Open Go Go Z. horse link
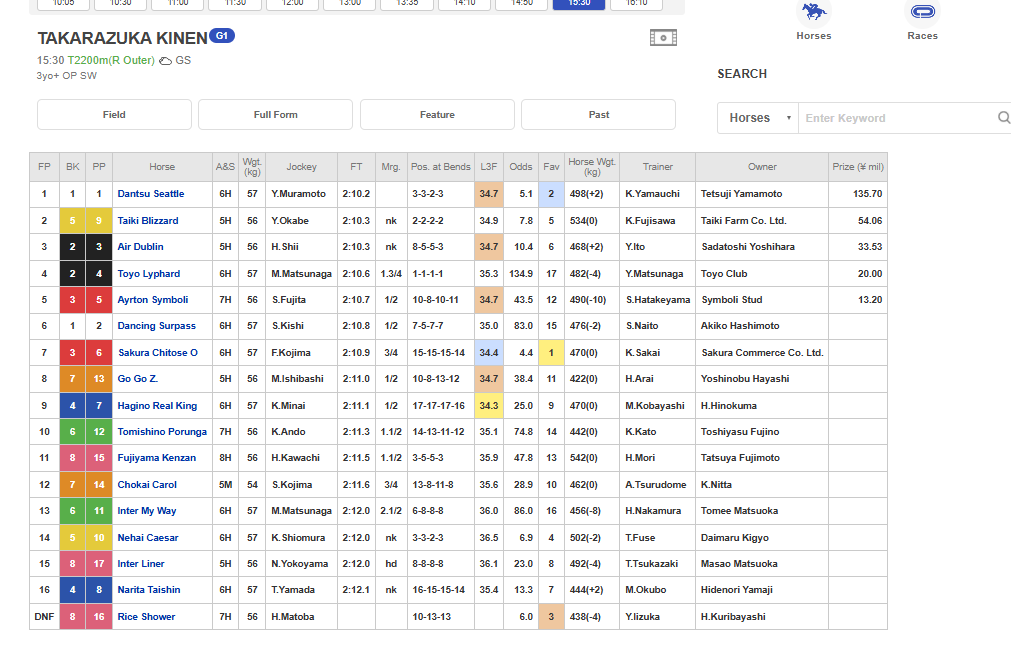Image resolution: width=1011 pixels, height=652 pixels. click(x=137, y=379)
